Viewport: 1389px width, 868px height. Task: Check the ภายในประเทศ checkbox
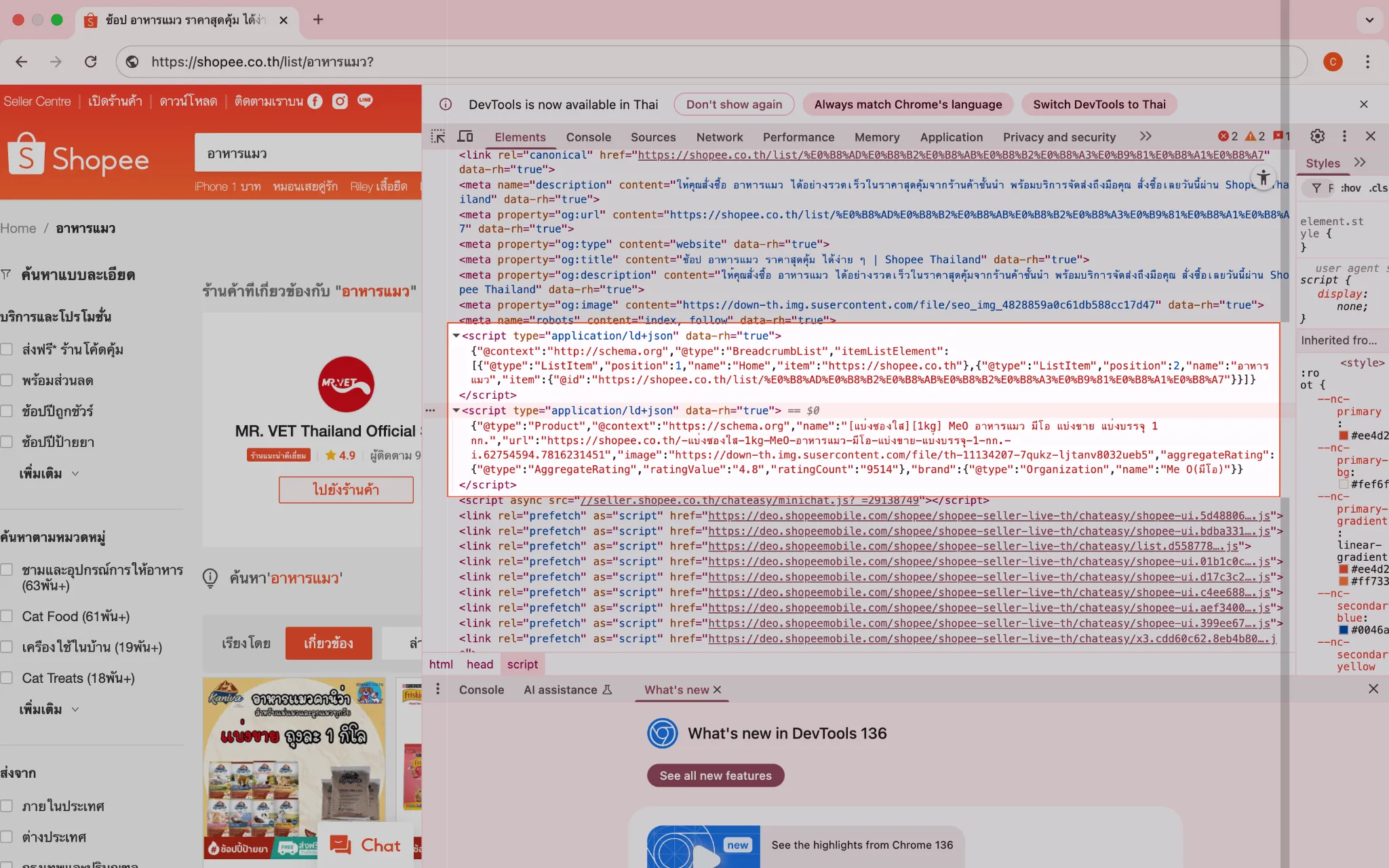click(7, 806)
